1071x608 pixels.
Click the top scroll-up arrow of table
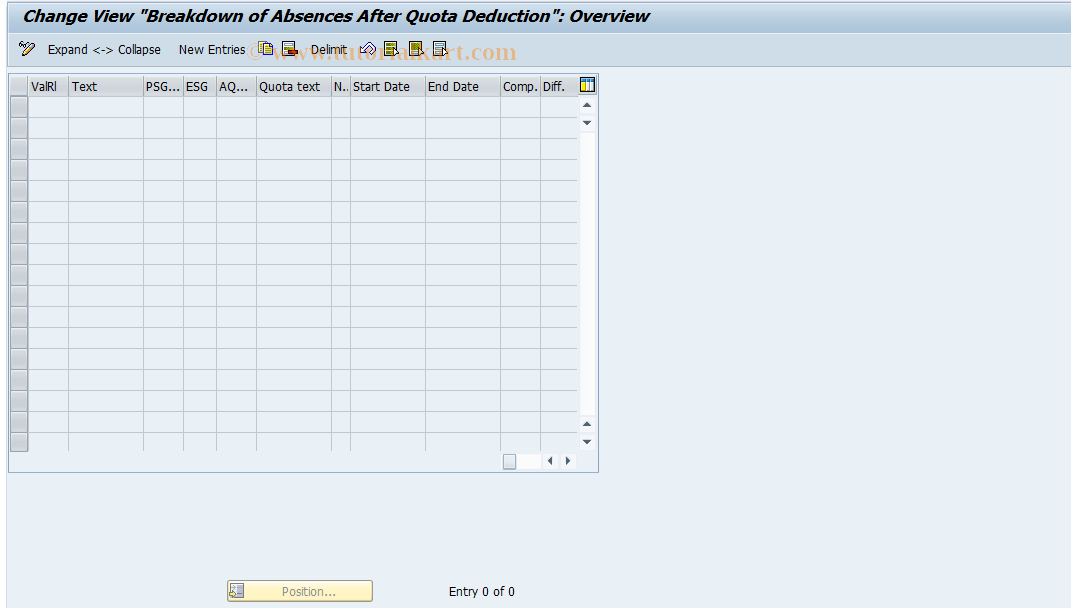coord(587,105)
